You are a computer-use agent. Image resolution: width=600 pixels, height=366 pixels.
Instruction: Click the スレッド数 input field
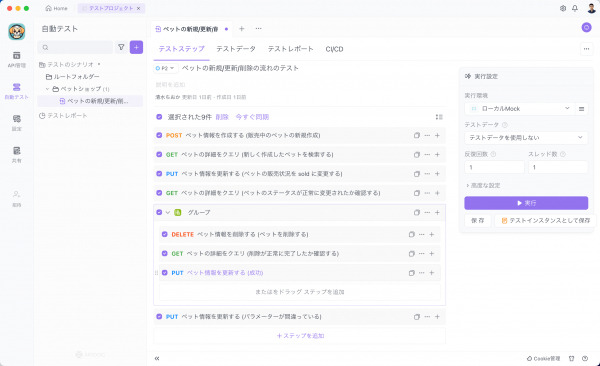558,167
